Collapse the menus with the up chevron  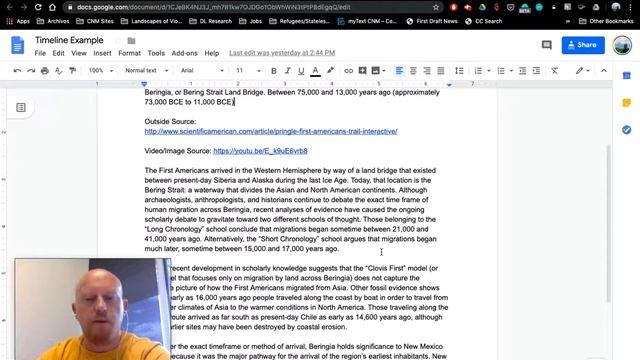click(604, 71)
